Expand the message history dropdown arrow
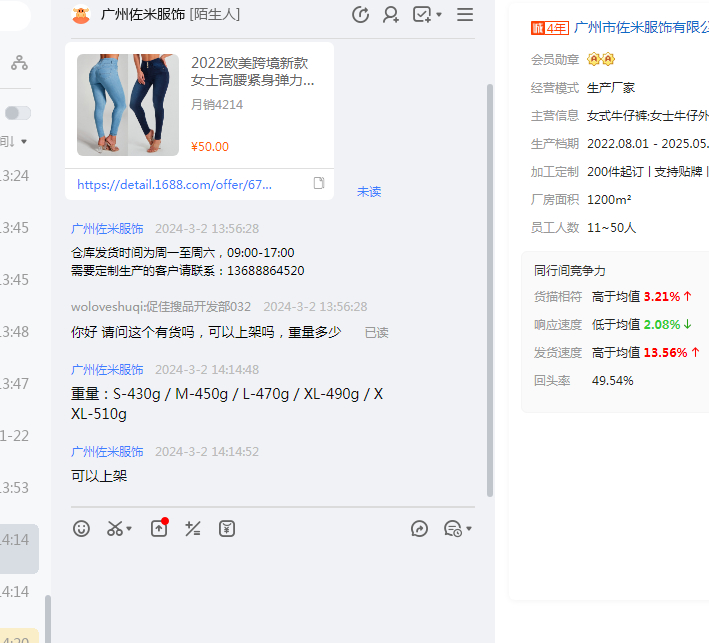 pyautogui.click(x=469, y=529)
